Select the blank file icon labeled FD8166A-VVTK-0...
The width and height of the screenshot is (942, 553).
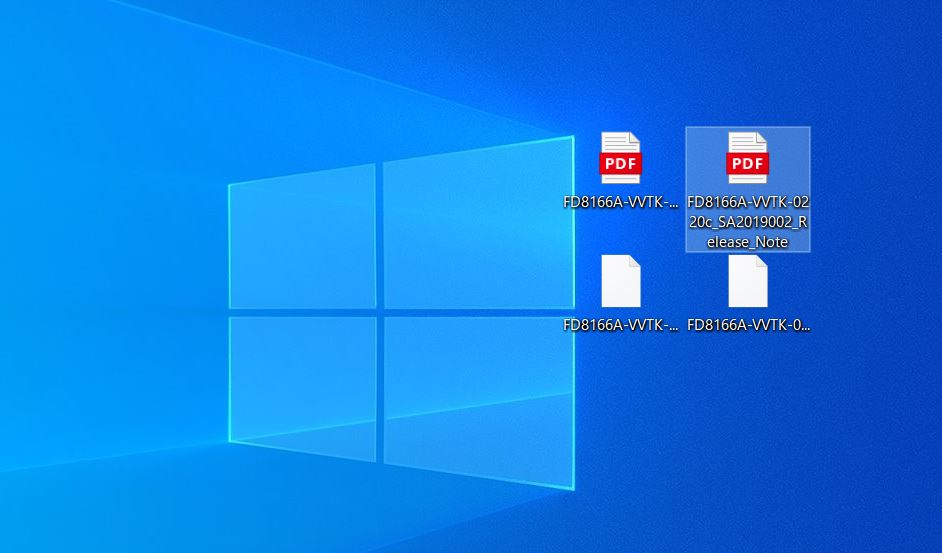point(747,281)
